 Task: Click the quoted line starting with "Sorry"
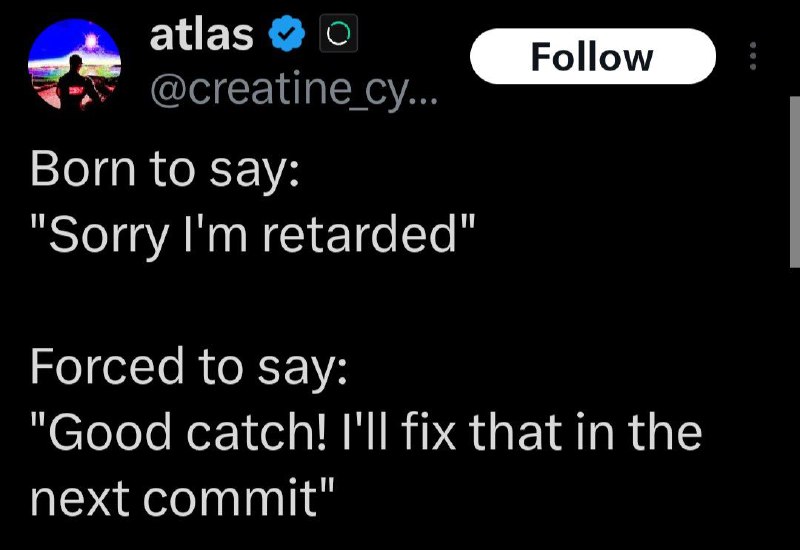coord(254,235)
